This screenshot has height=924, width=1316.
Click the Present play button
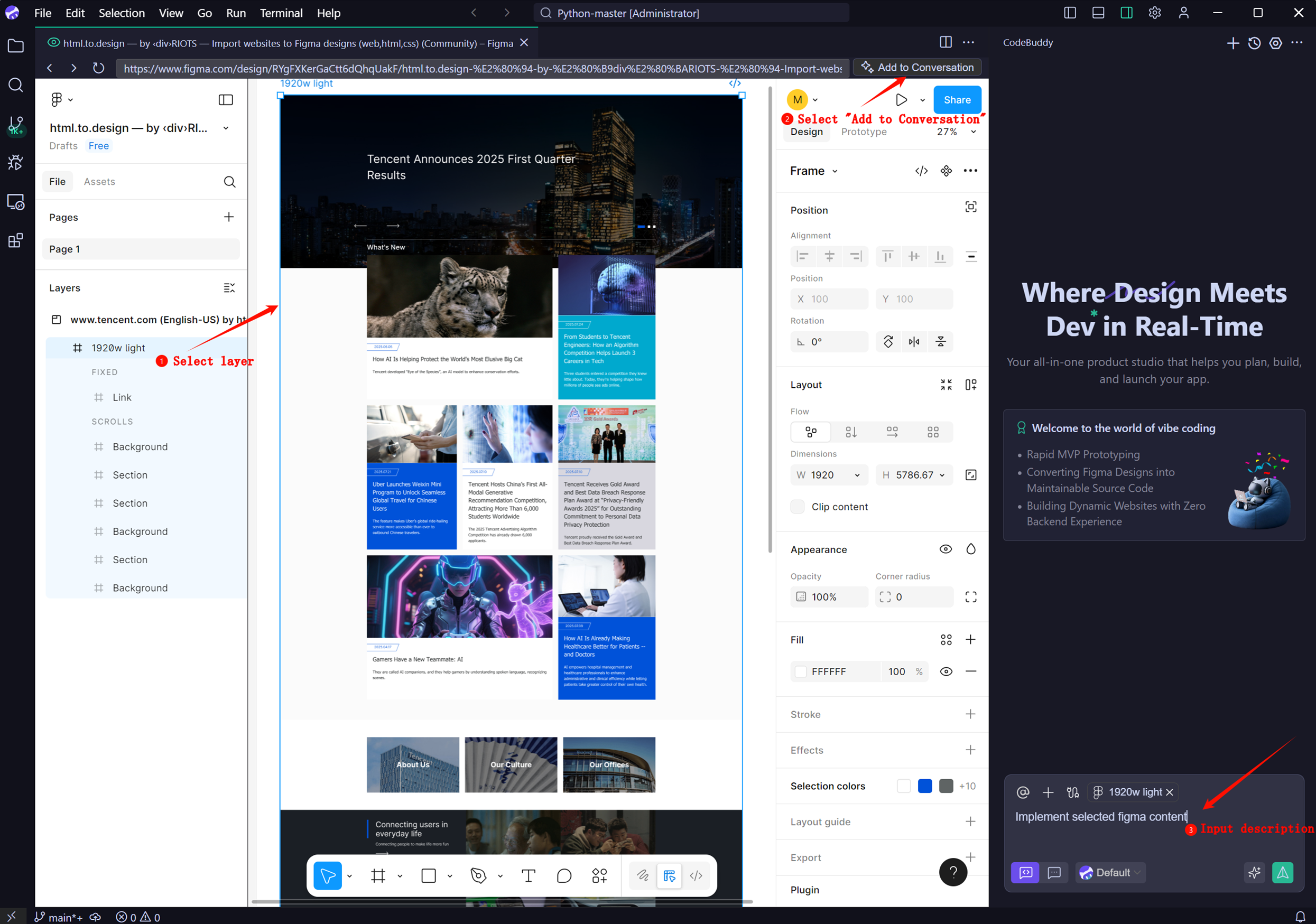901,100
